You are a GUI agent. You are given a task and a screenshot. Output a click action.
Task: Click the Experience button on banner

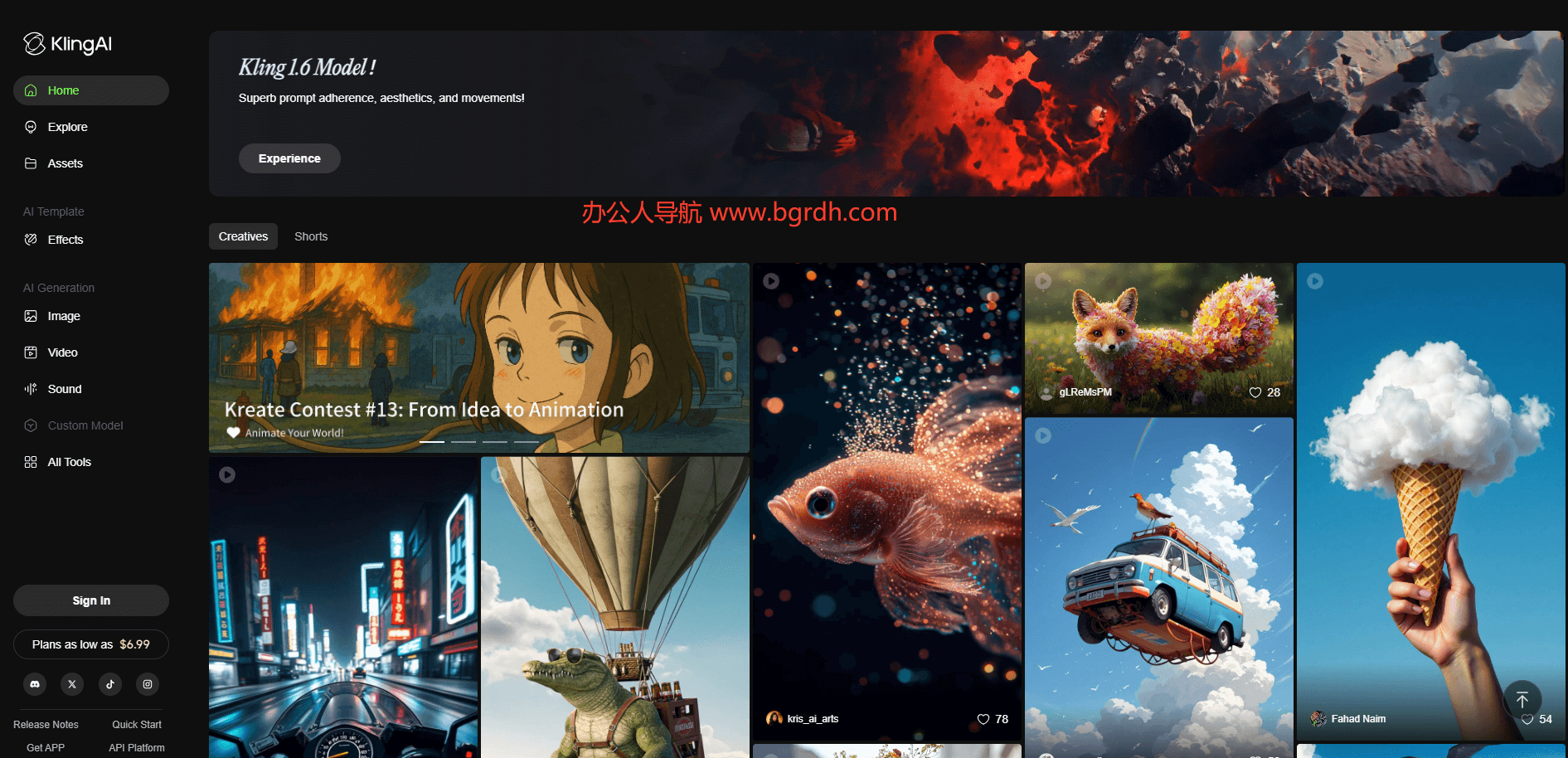point(289,158)
